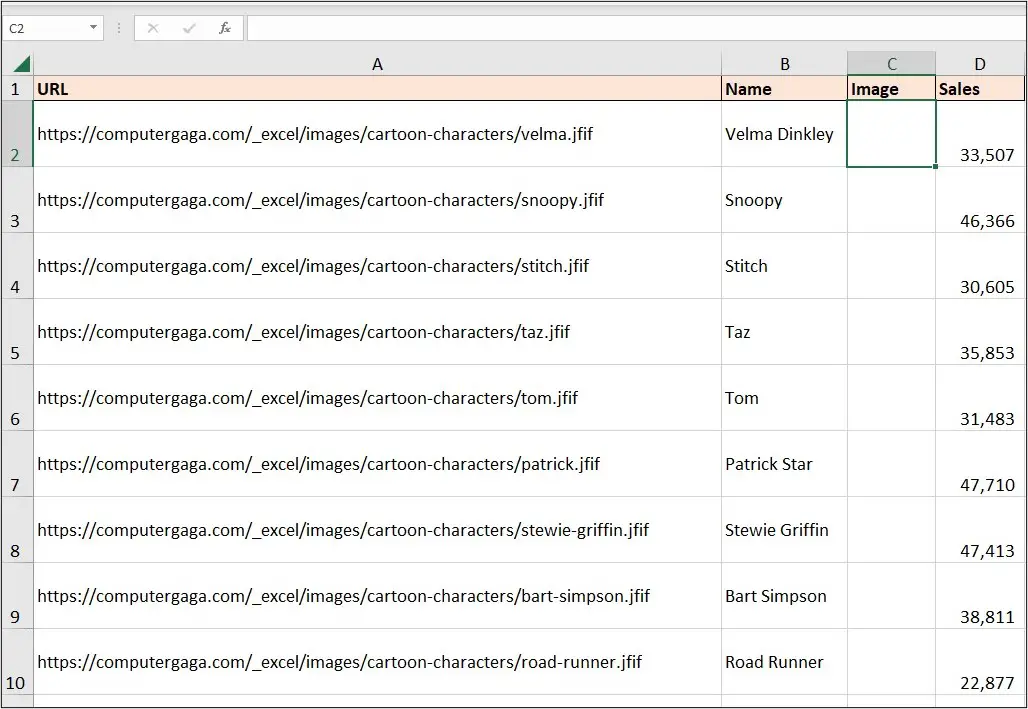
Task: Select the cell containing Velma Dinkley
Action: [x=784, y=134]
